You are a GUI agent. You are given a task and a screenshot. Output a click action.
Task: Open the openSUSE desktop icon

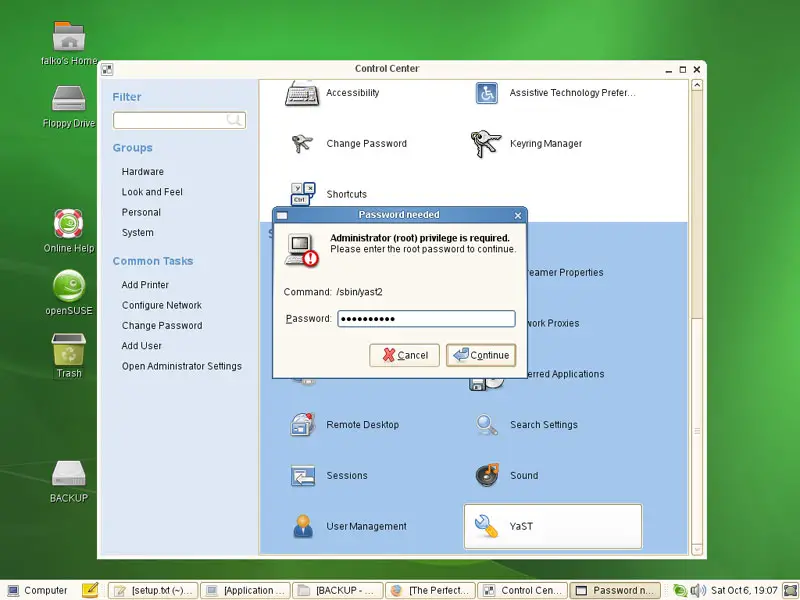pyautogui.click(x=69, y=286)
